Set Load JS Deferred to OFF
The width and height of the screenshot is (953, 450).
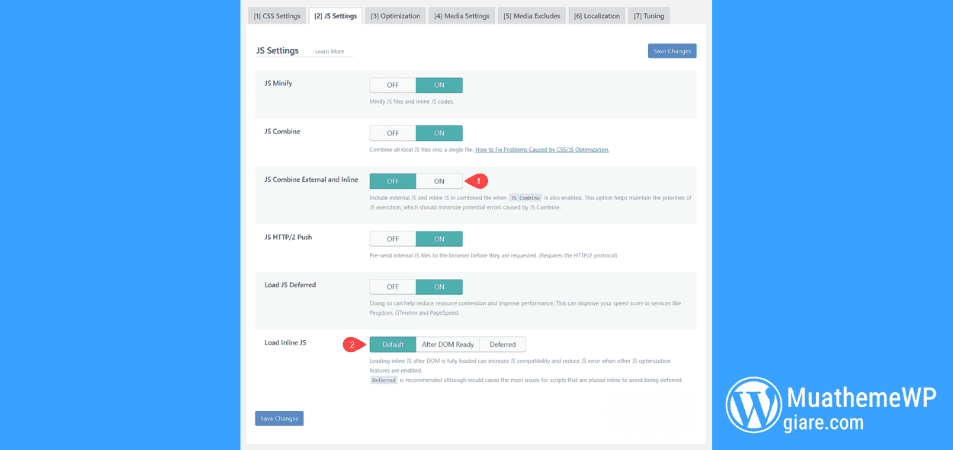pos(393,287)
